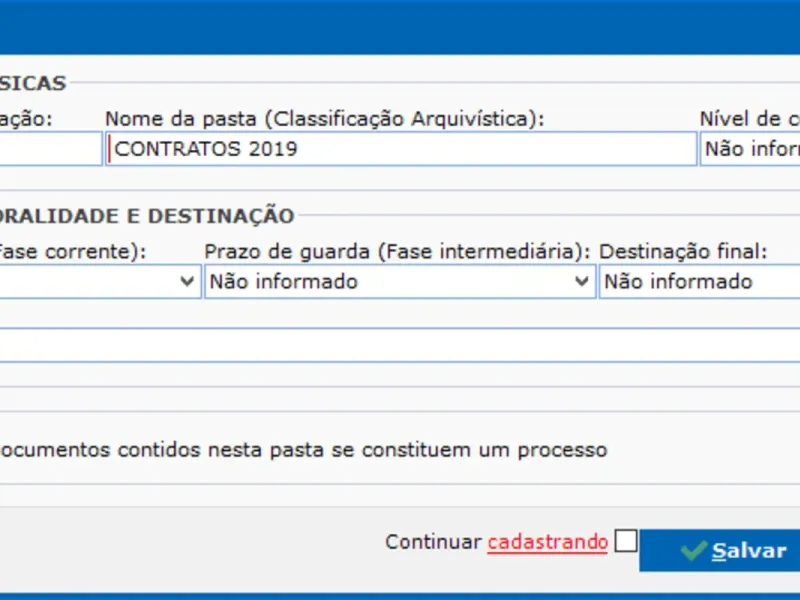Click the Fase corrente dropdown arrow
Image resolution: width=800 pixels, height=600 pixels.
coord(187,282)
